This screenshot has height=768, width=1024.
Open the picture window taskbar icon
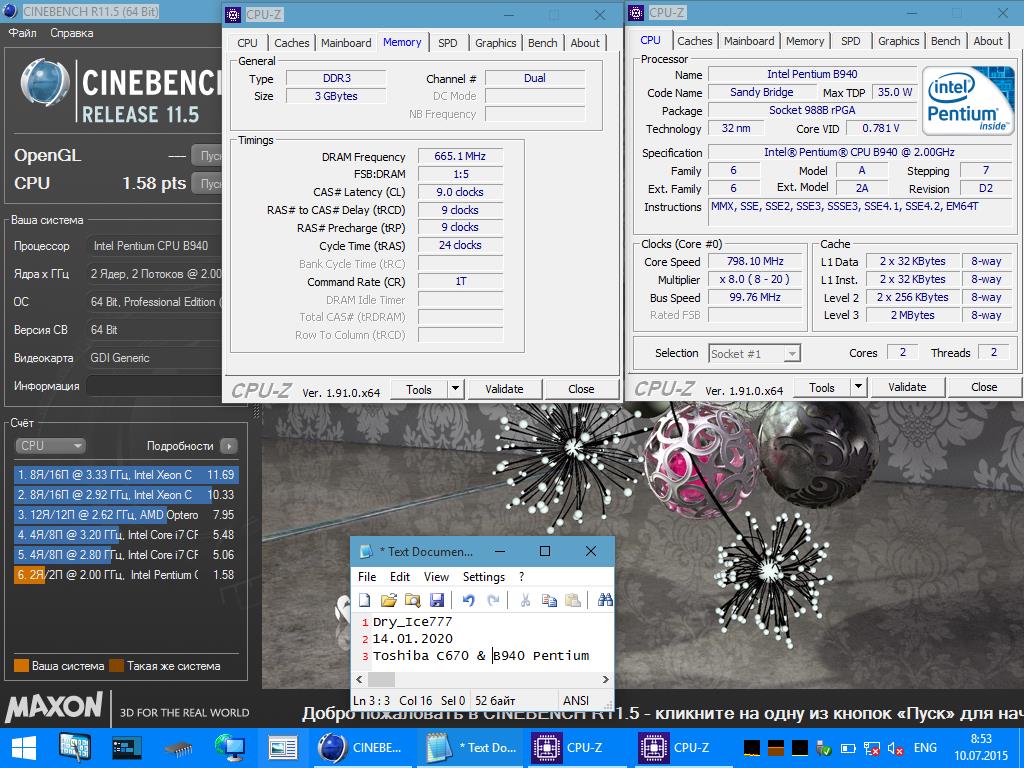[282, 748]
